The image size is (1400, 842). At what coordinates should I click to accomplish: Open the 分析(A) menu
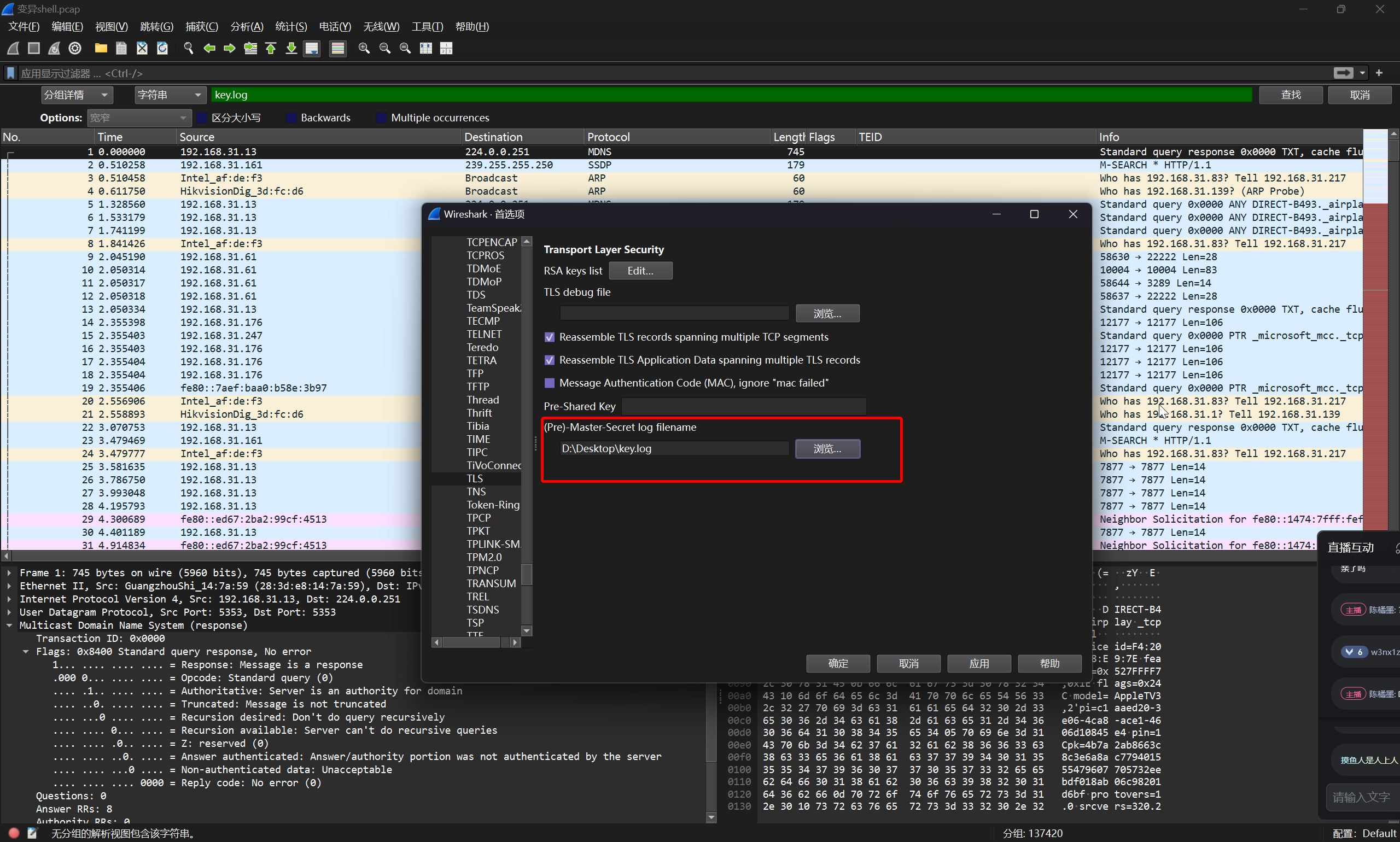tap(247, 27)
